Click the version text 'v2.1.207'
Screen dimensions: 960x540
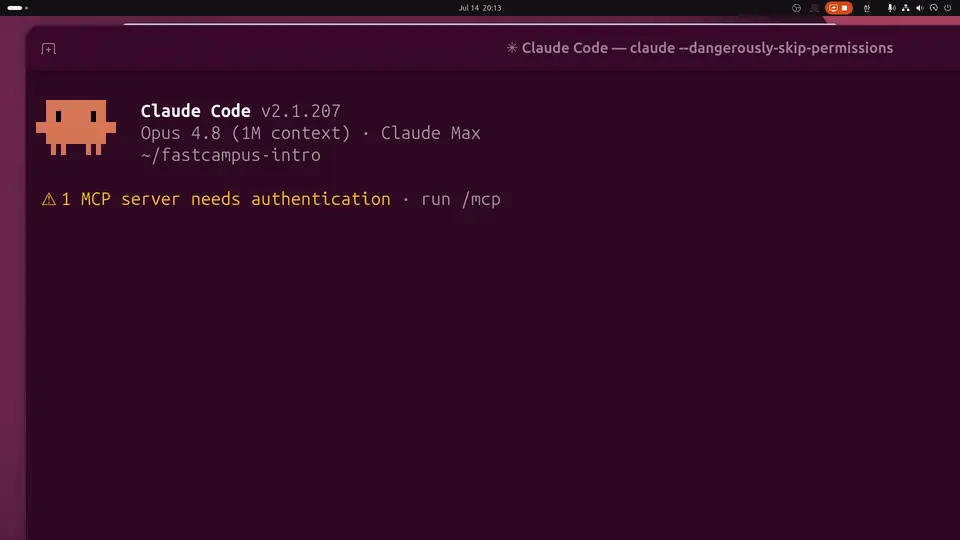301,111
